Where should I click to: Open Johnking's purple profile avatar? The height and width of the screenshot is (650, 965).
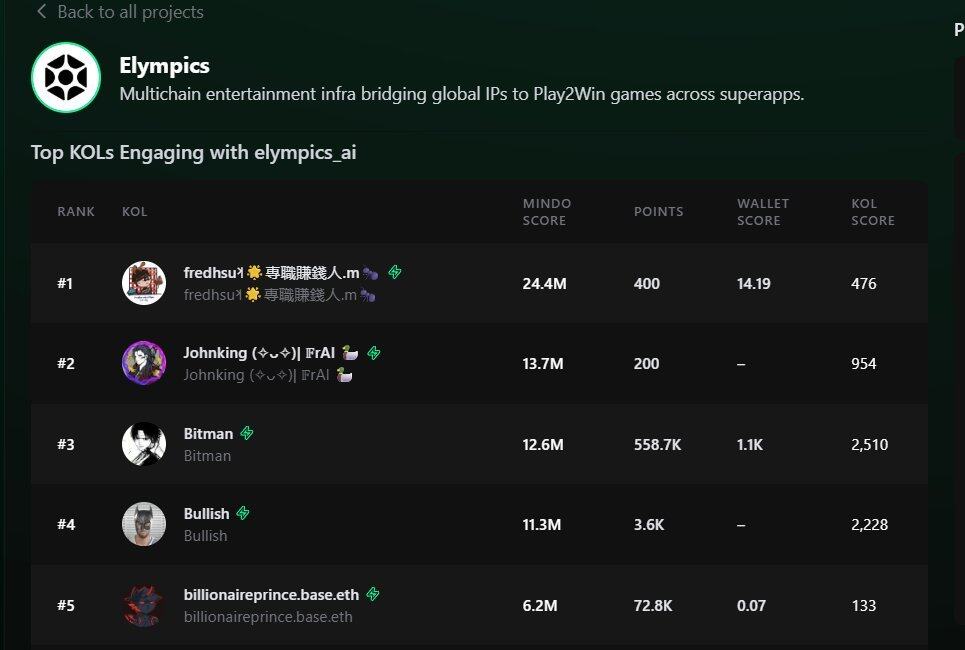[144, 363]
